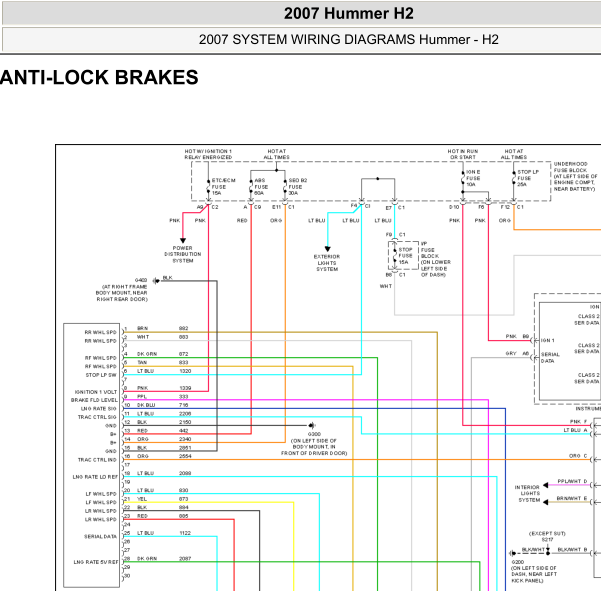Click the "LNG RATE LO REF" pin label

(95, 477)
